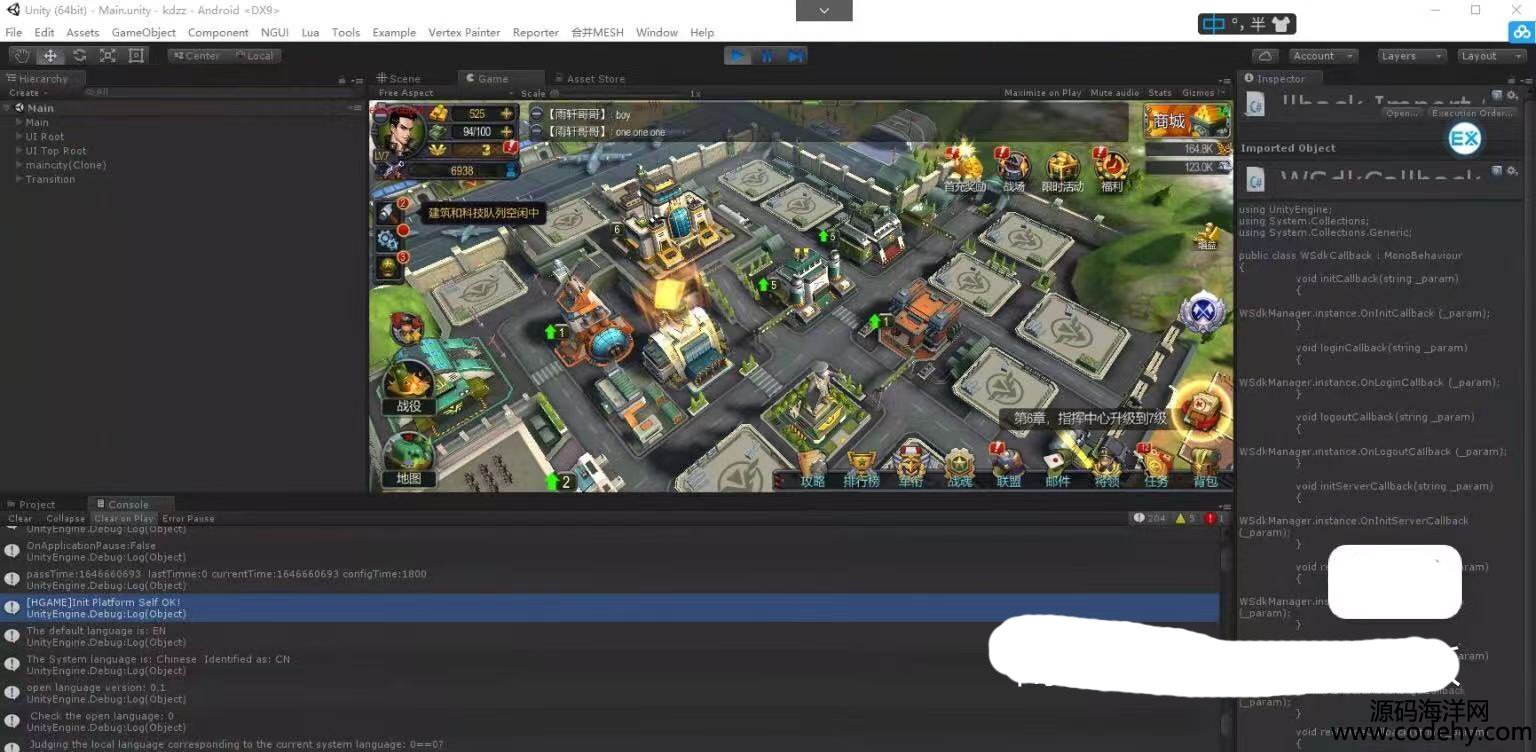This screenshot has width=1536, height=752.
Task: Open the GameObject menu
Action: 144,32
